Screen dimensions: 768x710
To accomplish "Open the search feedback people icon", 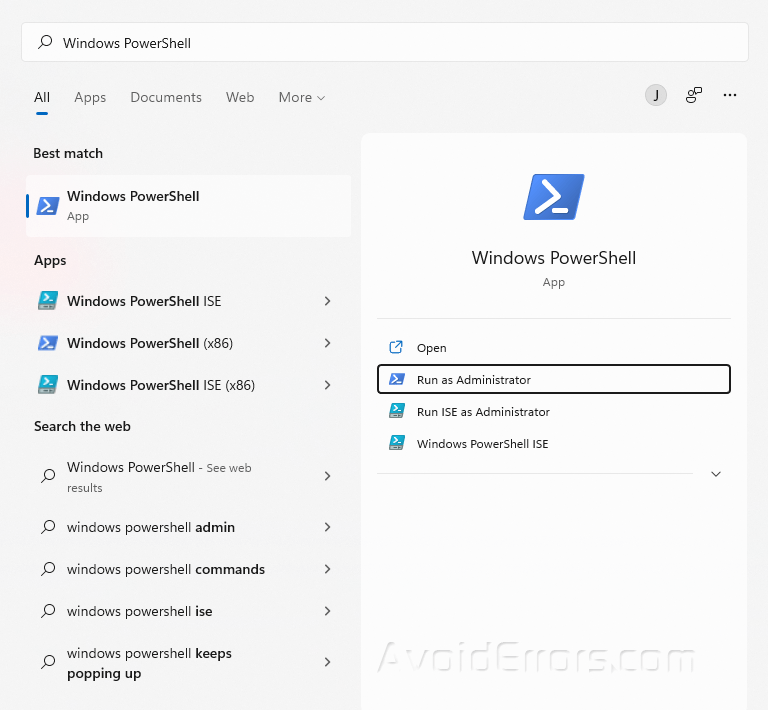I will coord(694,95).
